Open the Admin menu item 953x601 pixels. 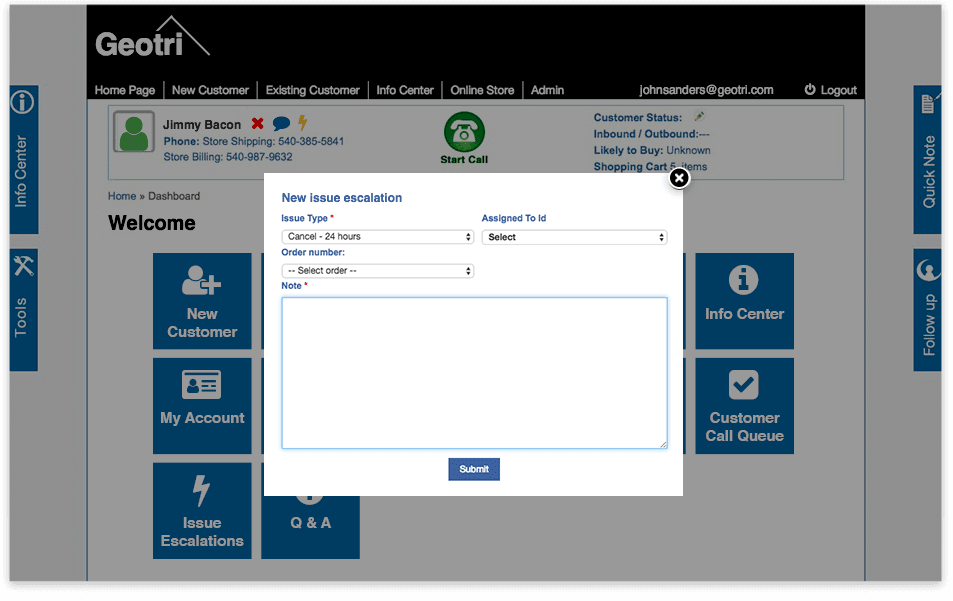tap(548, 90)
